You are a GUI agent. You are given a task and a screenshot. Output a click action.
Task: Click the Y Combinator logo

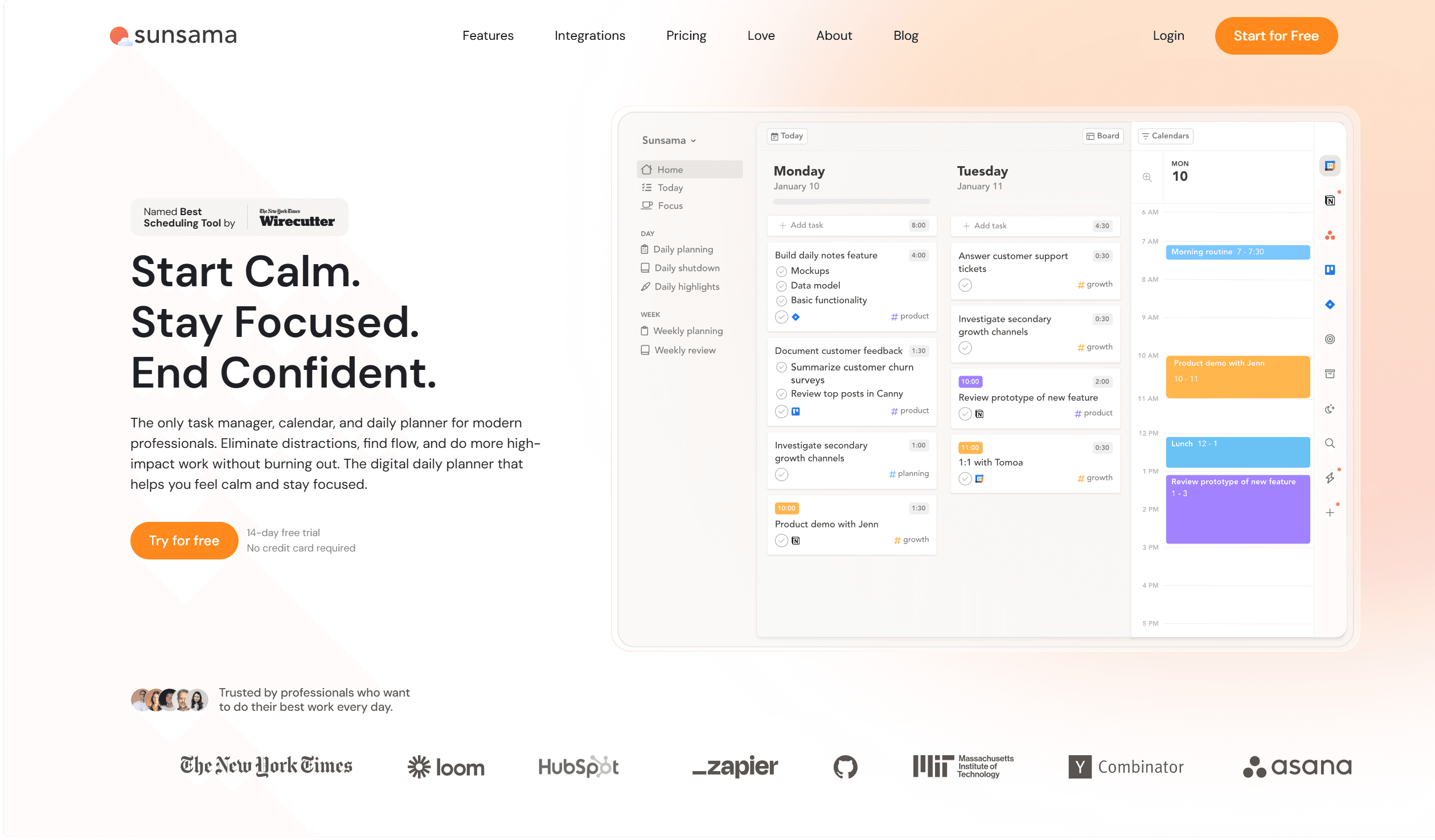click(x=1126, y=767)
